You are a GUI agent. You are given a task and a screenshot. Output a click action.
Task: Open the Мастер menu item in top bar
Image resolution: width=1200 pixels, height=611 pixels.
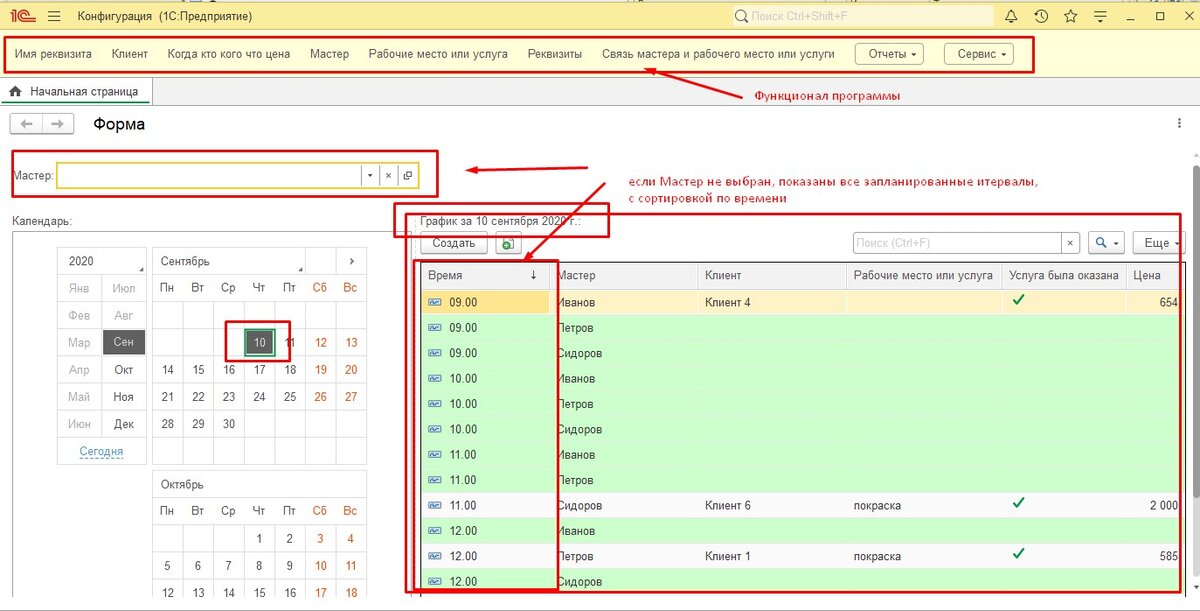pyautogui.click(x=329, y=54)
